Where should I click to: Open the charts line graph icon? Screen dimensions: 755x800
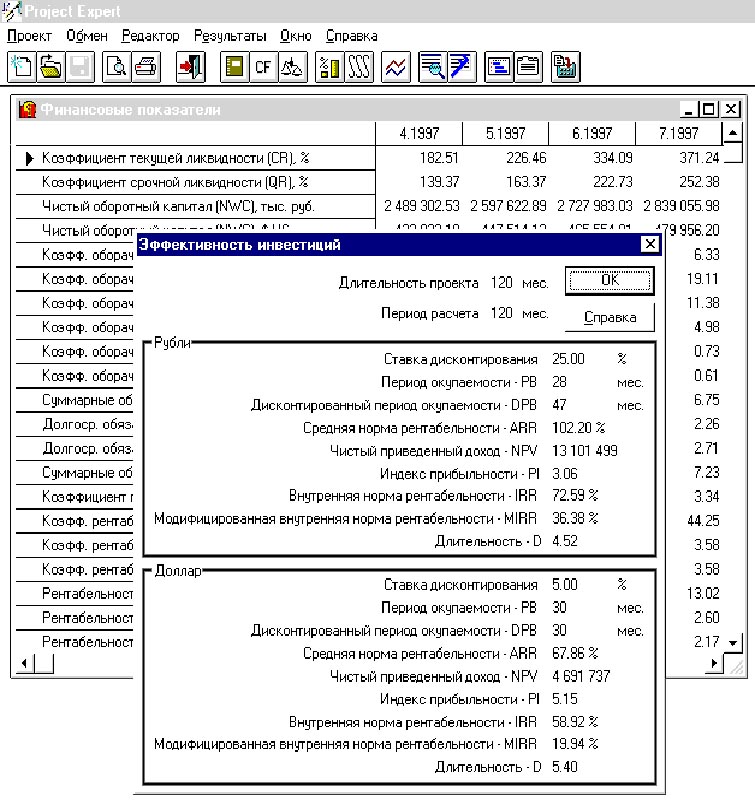[396, 67]
